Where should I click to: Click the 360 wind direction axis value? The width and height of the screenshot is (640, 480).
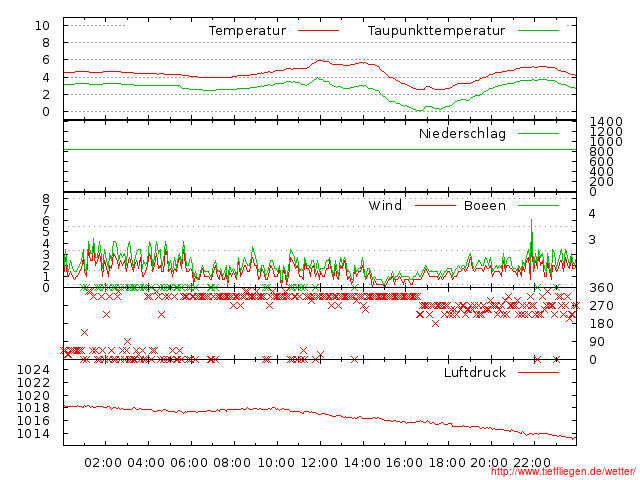click(601, 288)
